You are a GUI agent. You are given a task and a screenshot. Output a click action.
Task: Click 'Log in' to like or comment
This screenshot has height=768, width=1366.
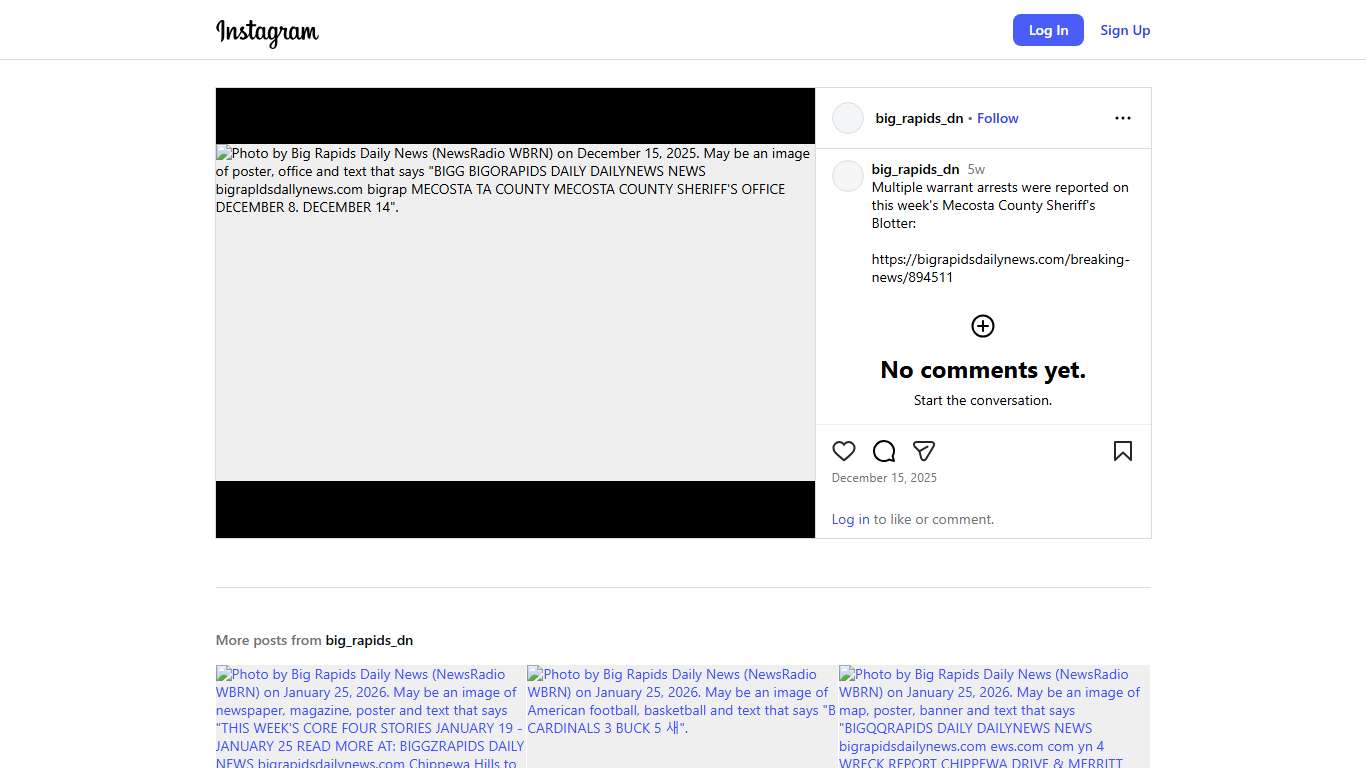850,519
